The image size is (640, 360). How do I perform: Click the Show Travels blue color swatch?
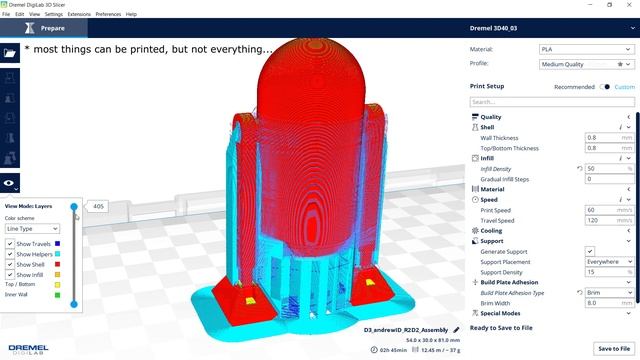pyautogui.click(x=58, y=244)
